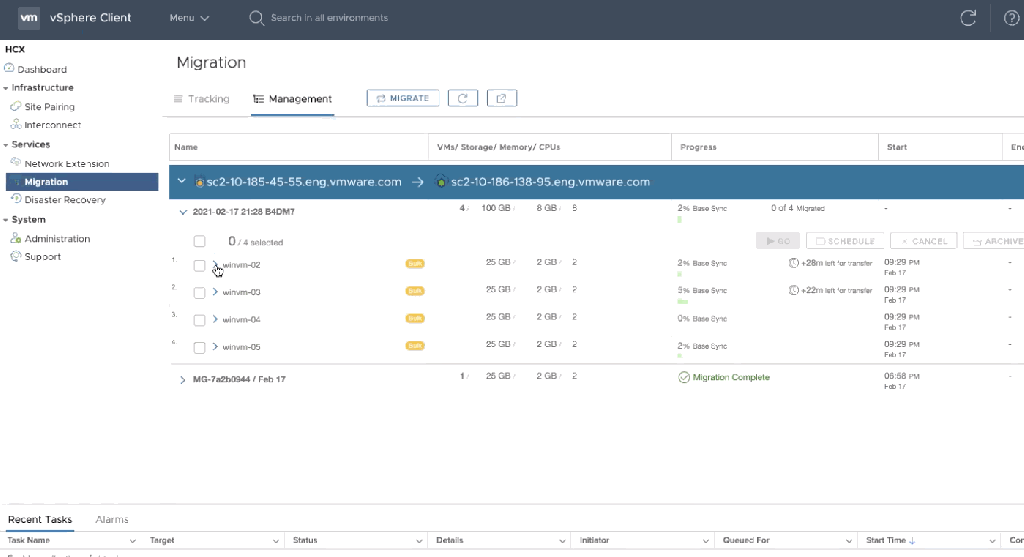Click the MIGRATE button
The image size is (1024, 557).
coord(404,98)
